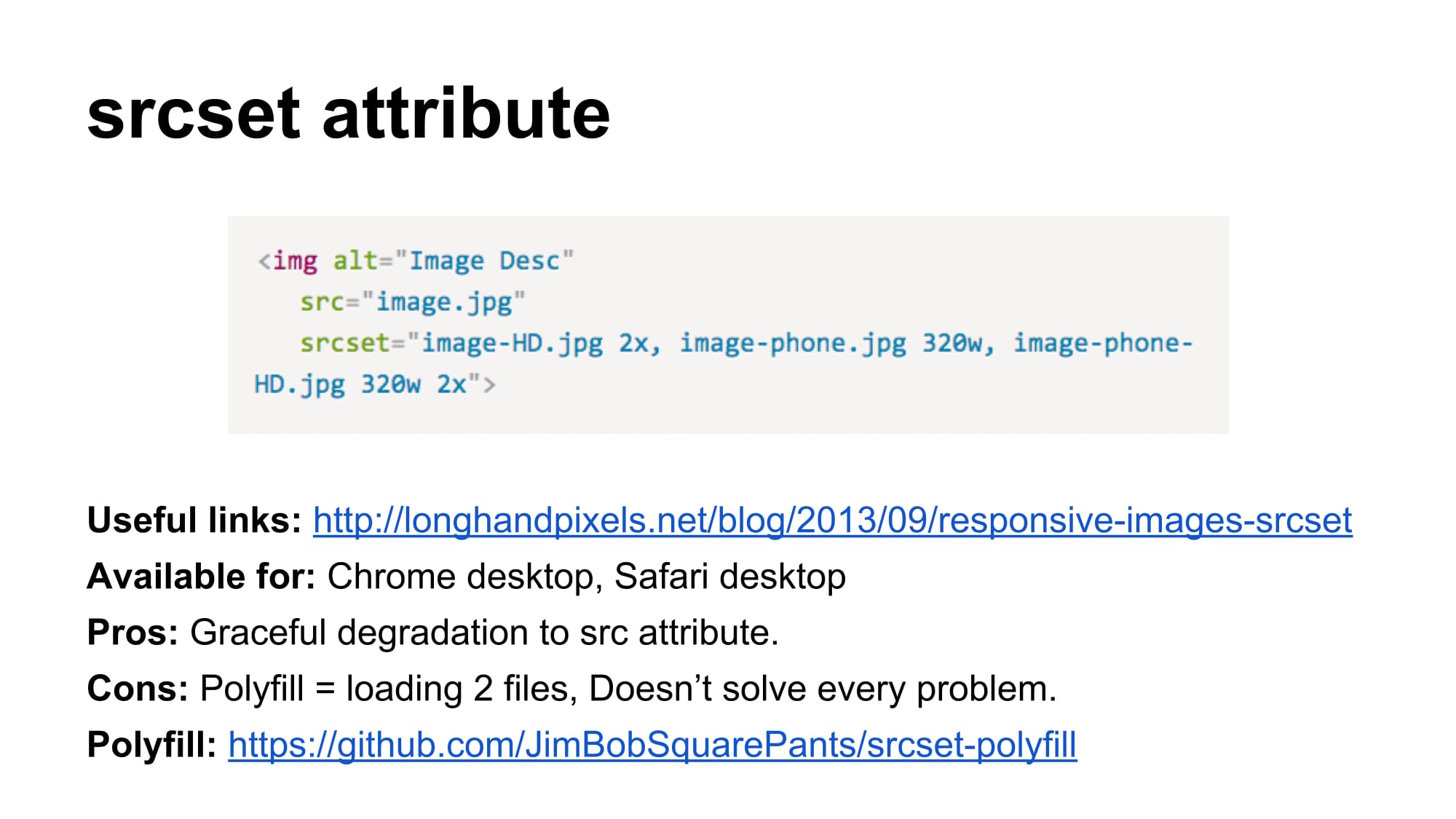Click the "Doesn't solve every problem." text
The image size is (1456, 819).
(x=823, y=689)
